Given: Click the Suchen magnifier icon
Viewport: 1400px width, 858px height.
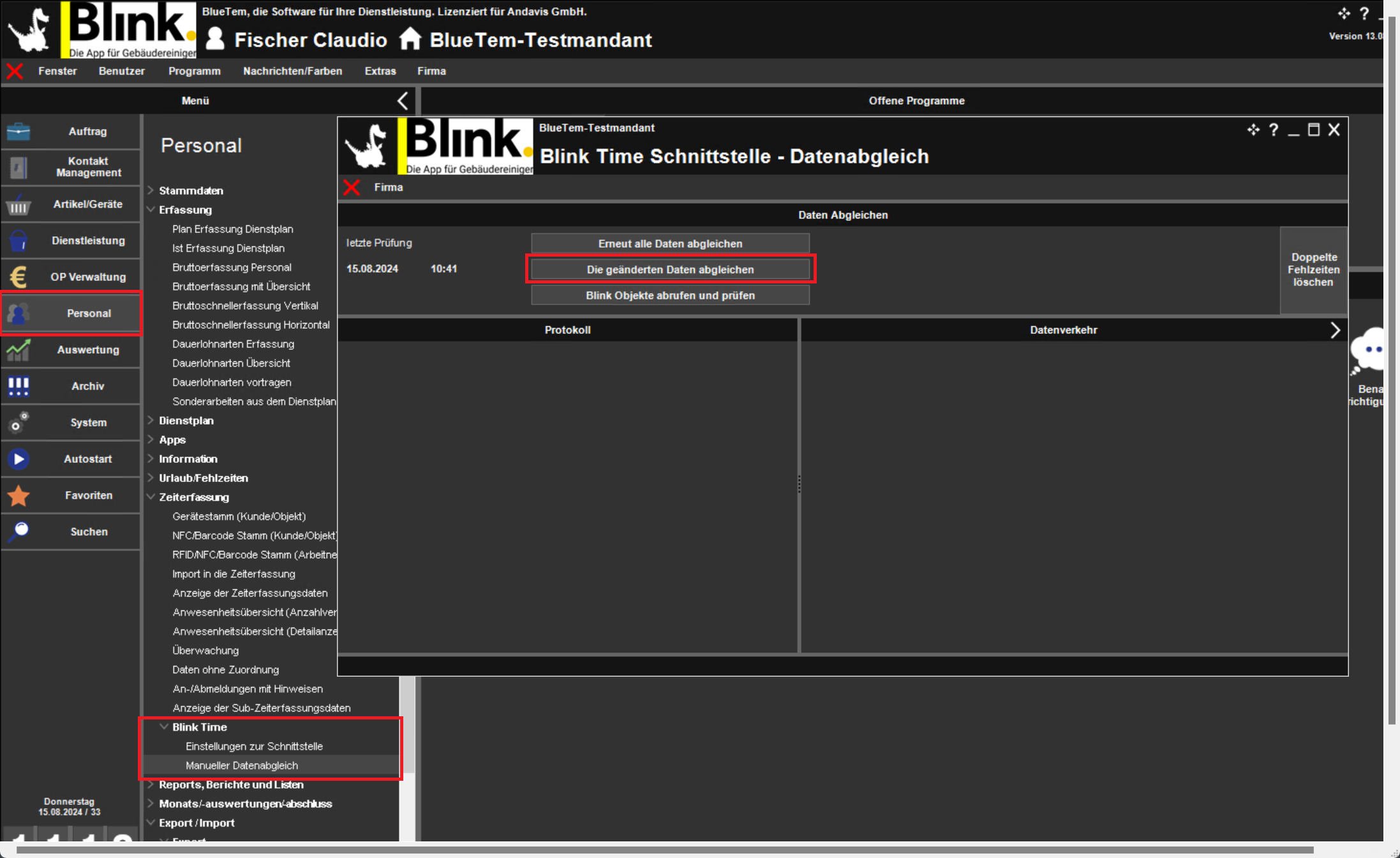Looking at the screenshot, I should tap(19, 531).
